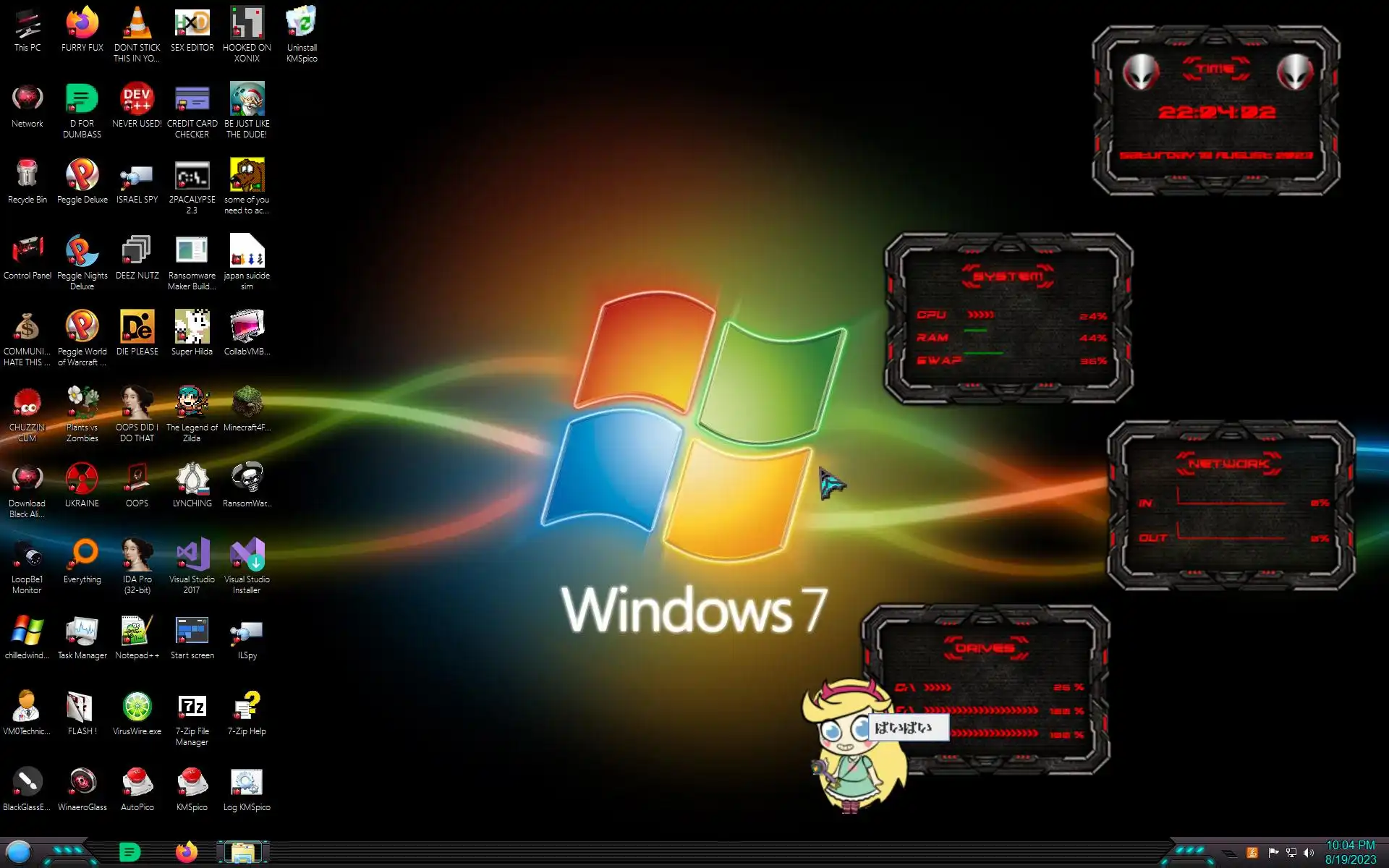Select the Peggle Deluxe icon
Viewport: 1389px width, 868px height.
click(82, 175)
